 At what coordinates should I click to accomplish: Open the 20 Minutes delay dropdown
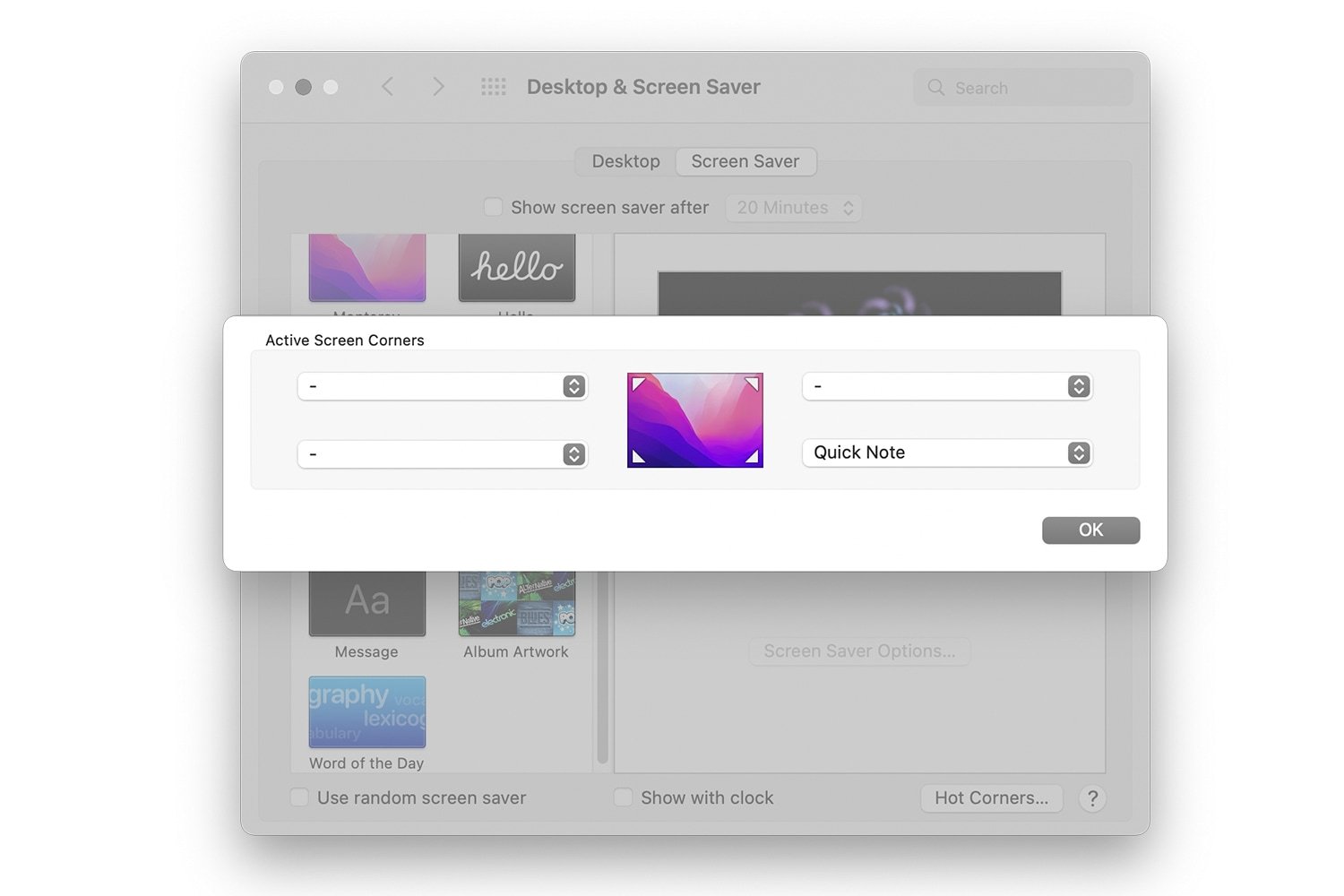click(794, 208)
